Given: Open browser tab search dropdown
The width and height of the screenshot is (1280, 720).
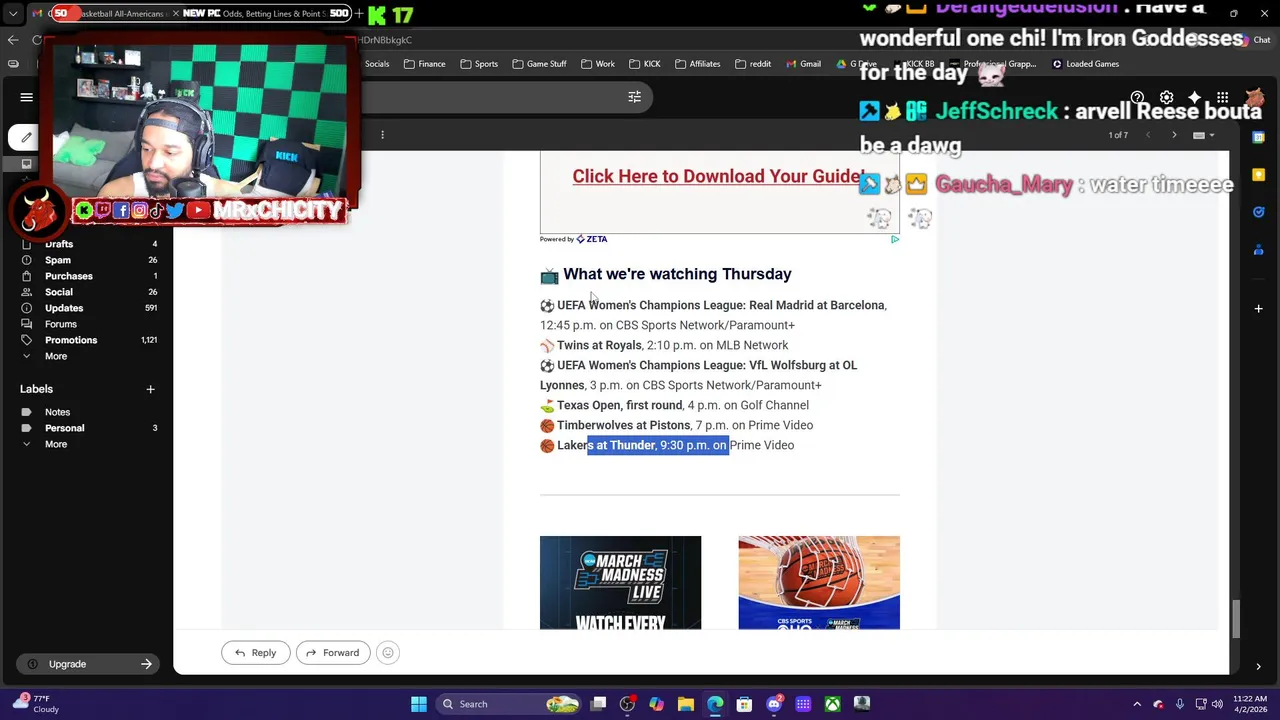Looking at the screenshot, I should pos(13,14).
